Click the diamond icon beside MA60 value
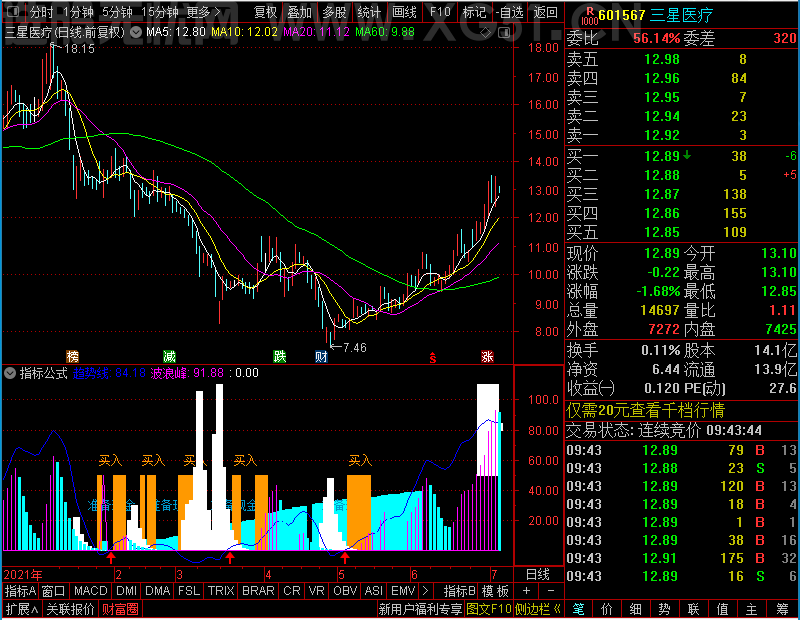 point(485,33)
